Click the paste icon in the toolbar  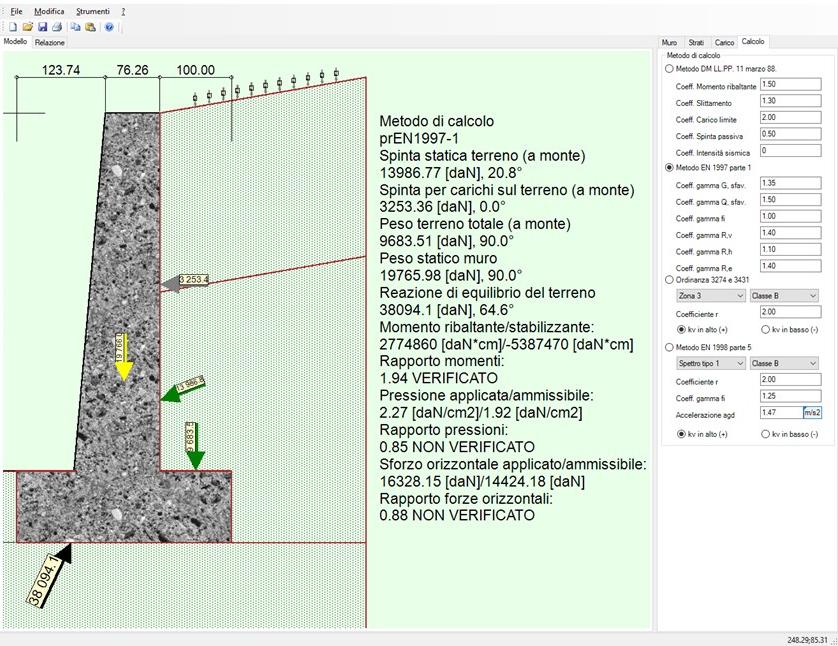pyautogui.click(x=89, y=27)
